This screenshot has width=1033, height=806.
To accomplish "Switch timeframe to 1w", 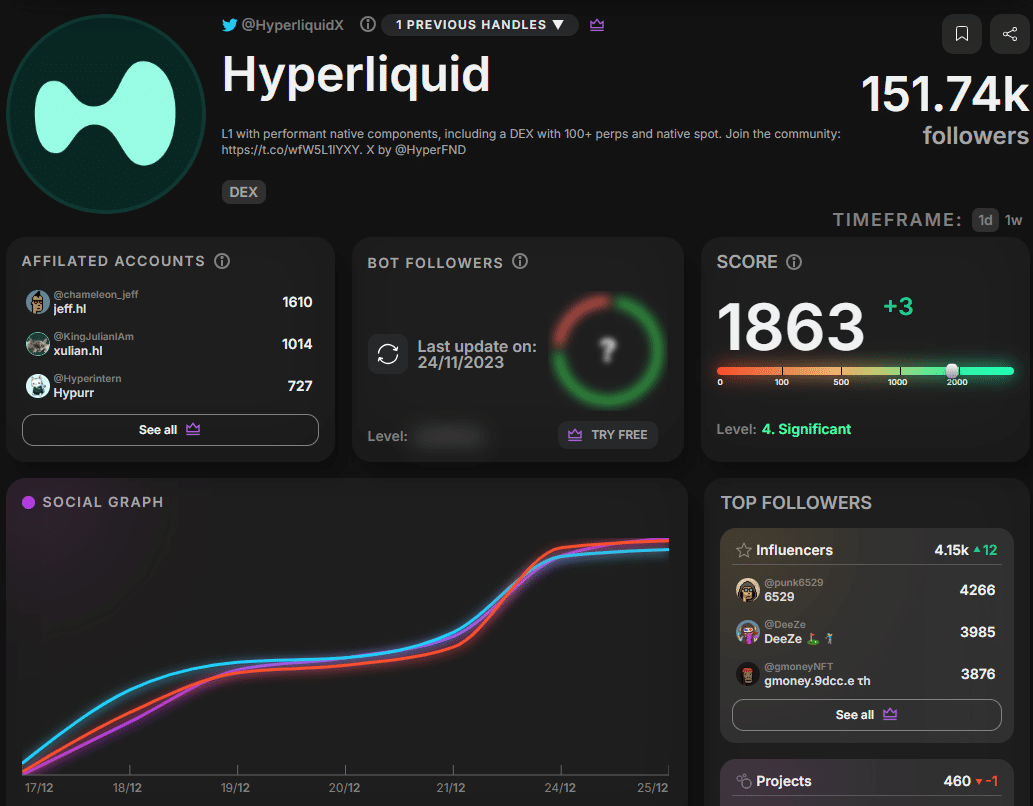I will (x=1014, y=219).
